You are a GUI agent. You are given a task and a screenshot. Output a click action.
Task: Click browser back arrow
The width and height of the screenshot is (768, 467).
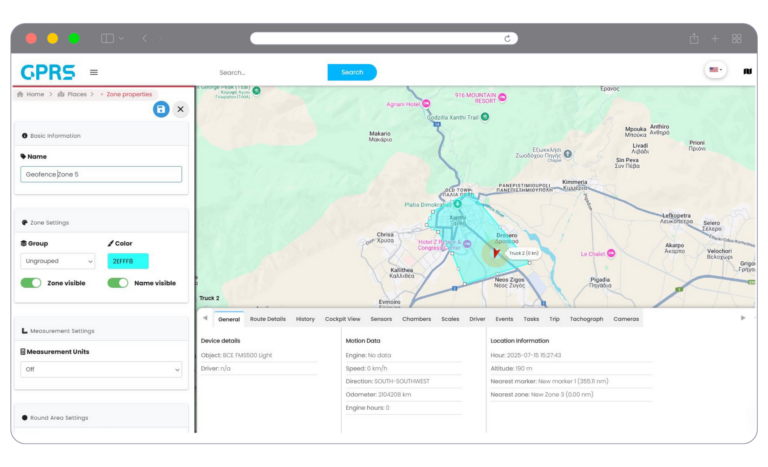click(144, 38)
